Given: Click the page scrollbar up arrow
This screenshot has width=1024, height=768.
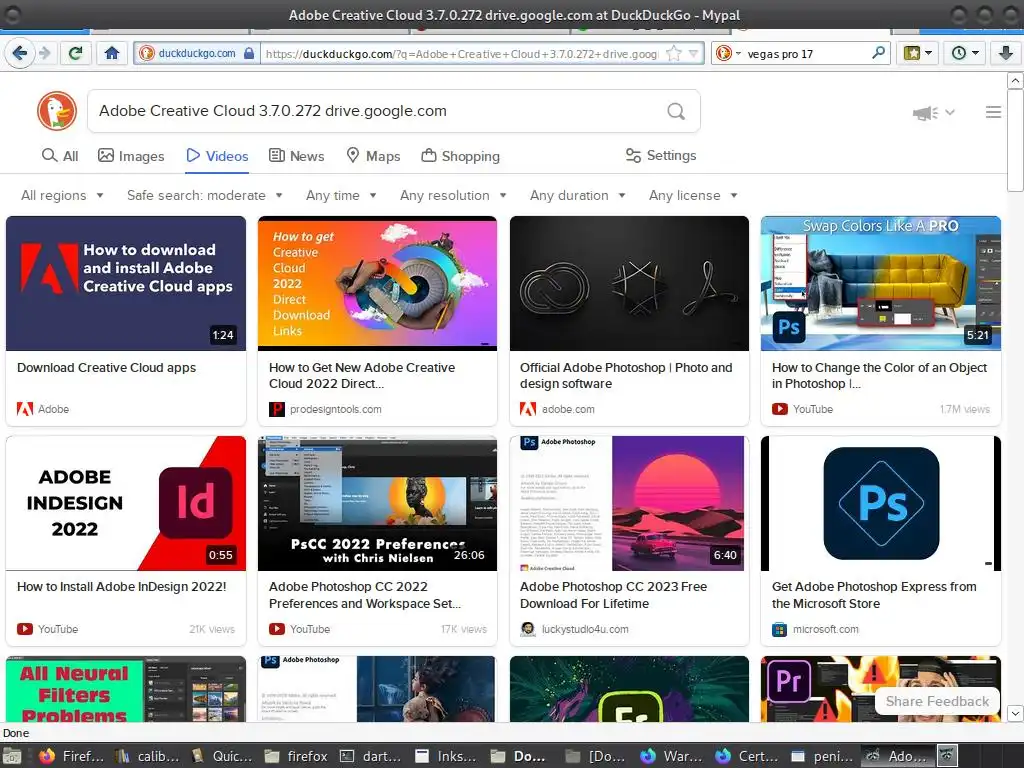Looking at the screenshot, I should (1015, 80).
